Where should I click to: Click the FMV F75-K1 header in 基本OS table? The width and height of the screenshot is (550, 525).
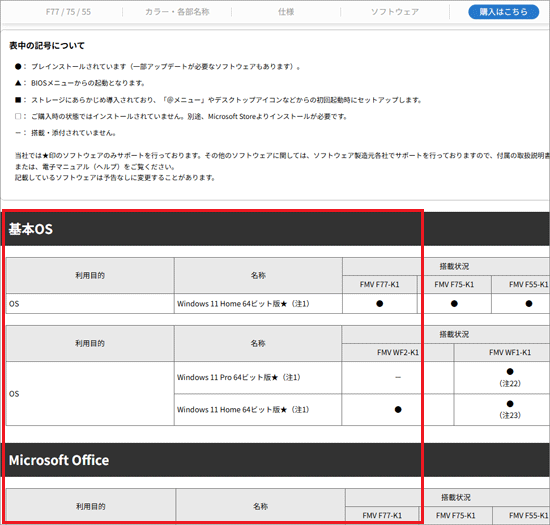coord(454,284)
